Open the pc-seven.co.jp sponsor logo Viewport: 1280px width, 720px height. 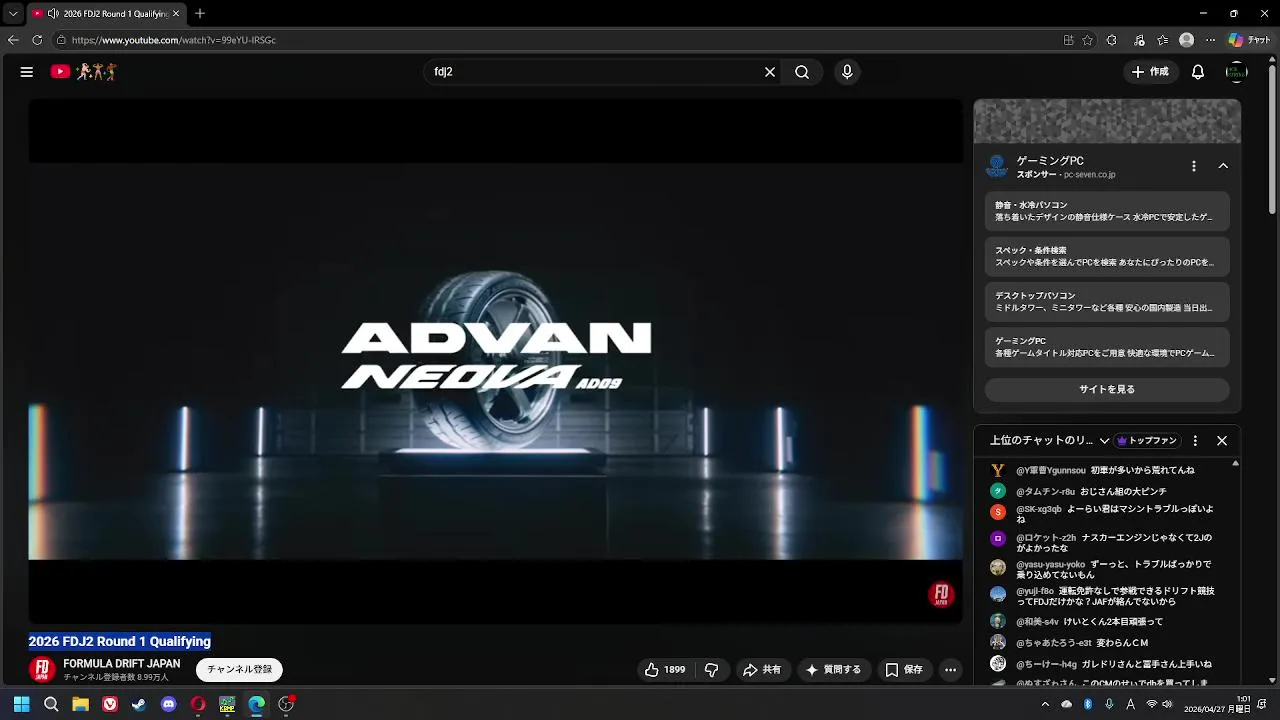pos(997,167)
